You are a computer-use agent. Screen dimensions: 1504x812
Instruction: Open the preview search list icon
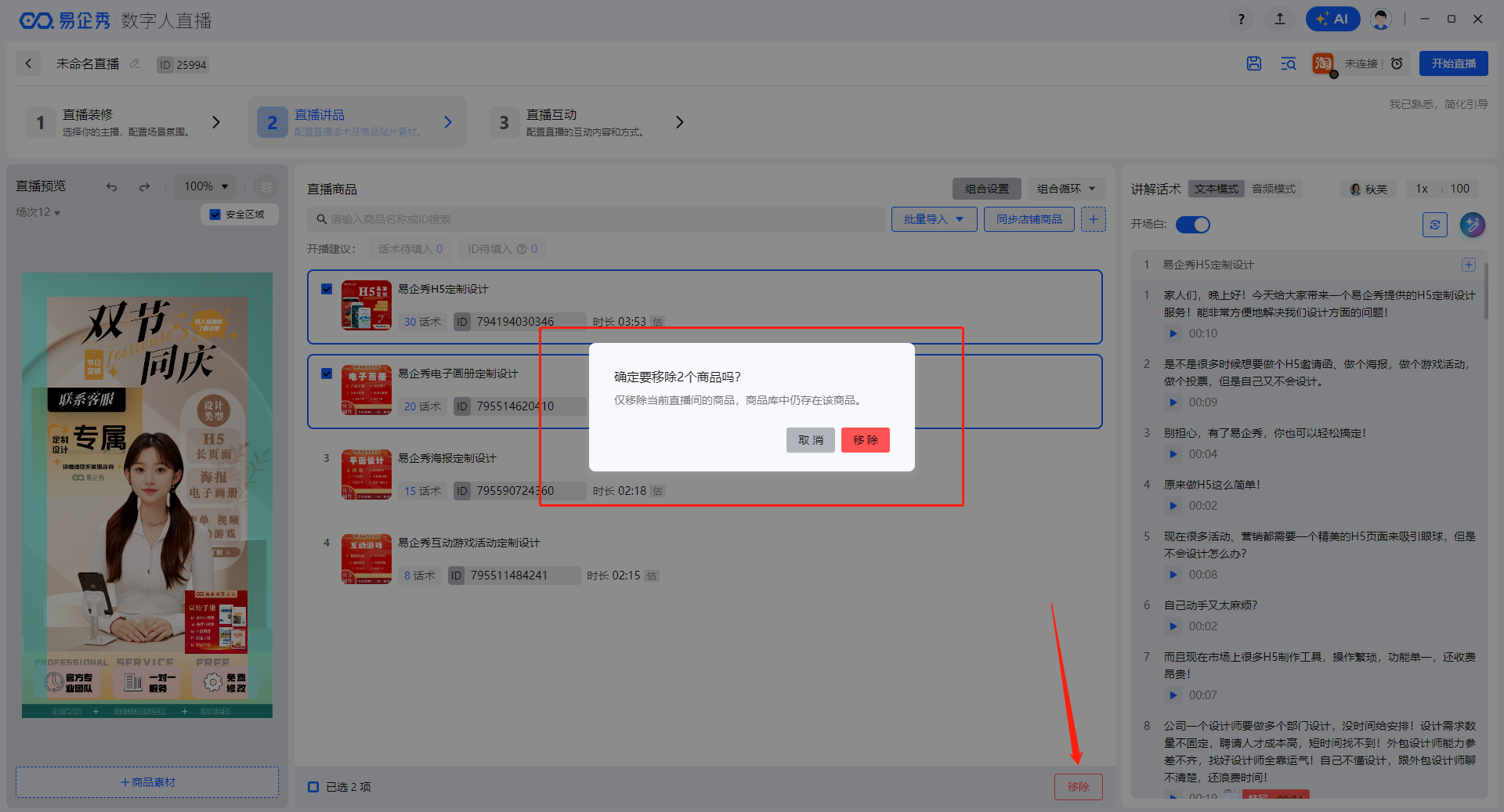pyautogui.click(x=1288, y=63)
